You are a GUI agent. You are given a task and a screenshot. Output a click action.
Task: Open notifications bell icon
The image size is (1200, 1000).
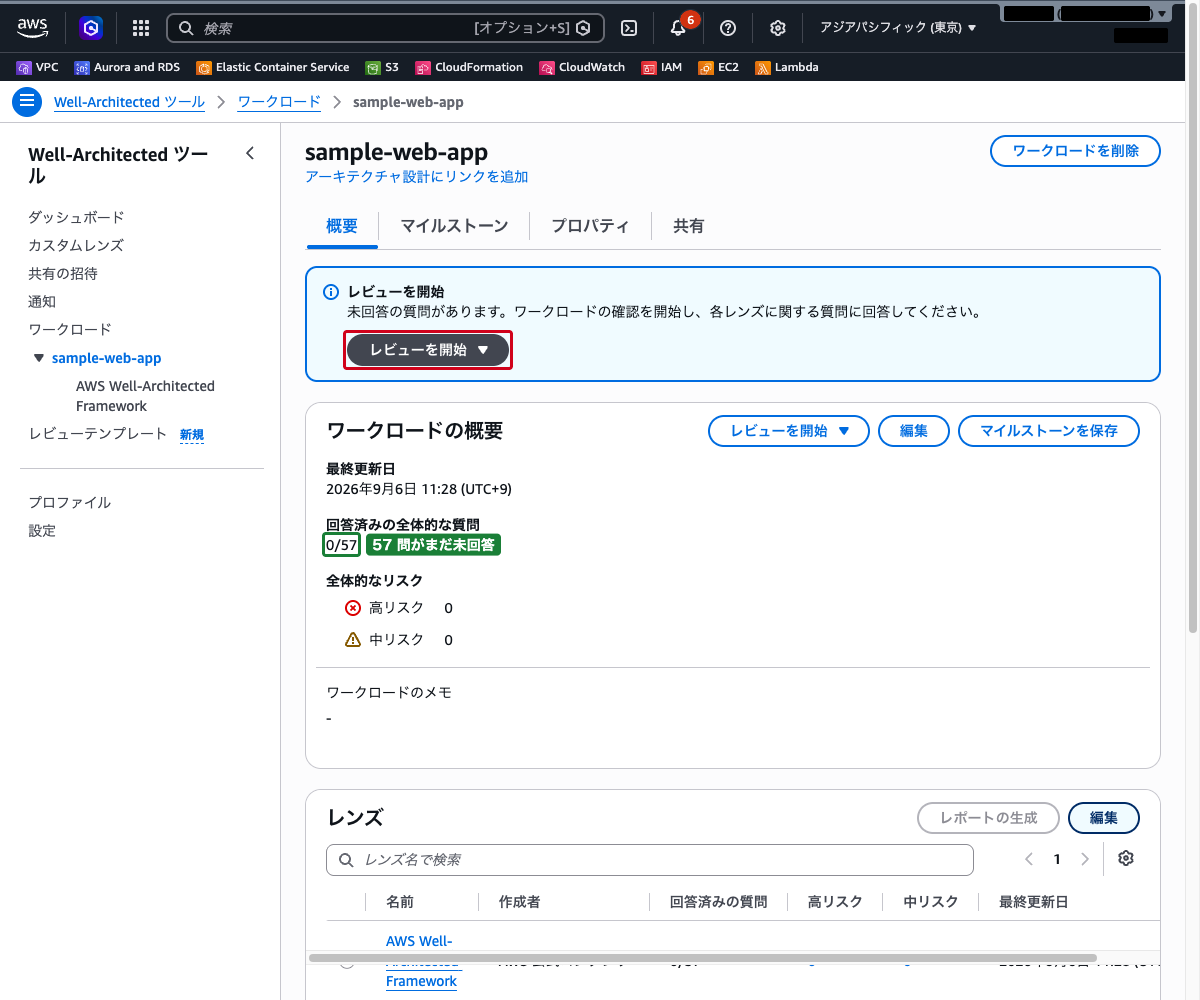point(678,28)
